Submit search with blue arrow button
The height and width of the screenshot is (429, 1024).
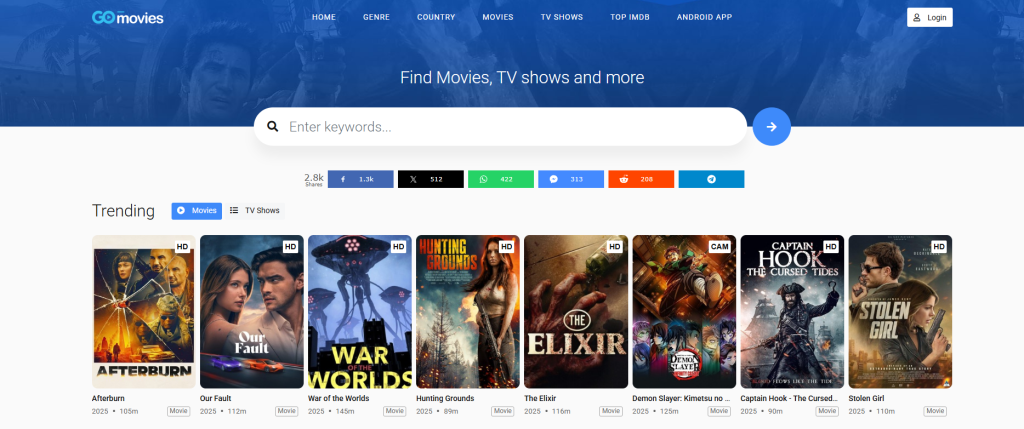click(771, 127)
